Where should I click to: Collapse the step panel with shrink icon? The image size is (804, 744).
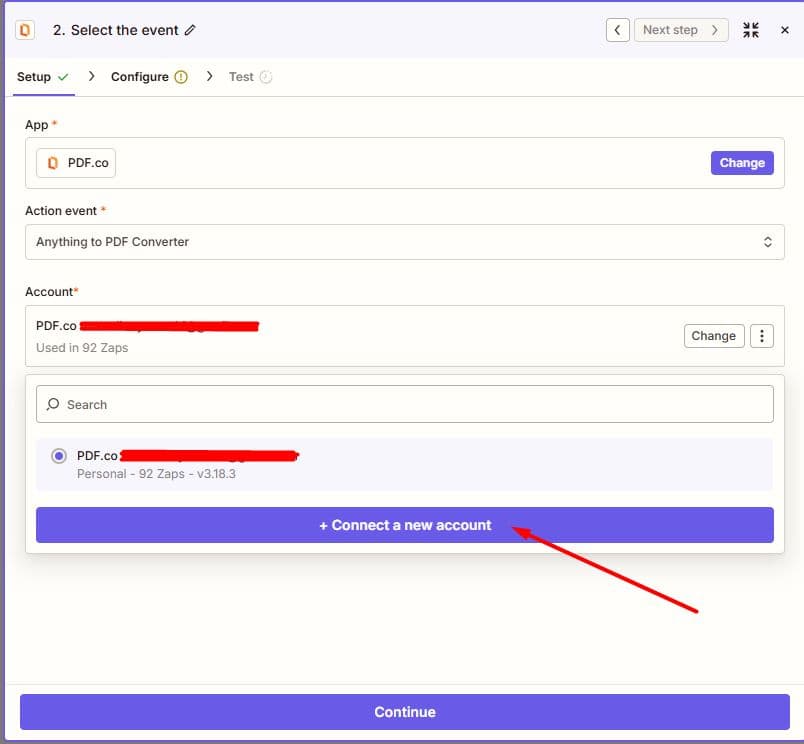[751, 30]
